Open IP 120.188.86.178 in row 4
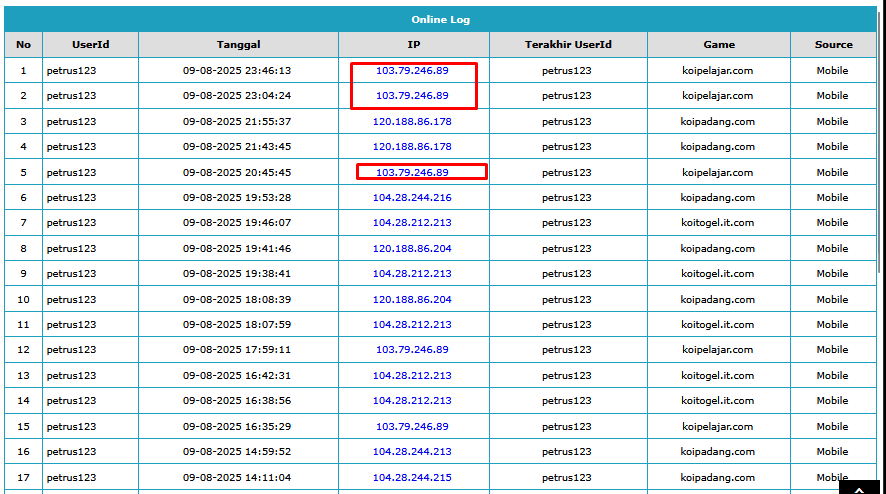Image resolution: width=886 pixels, height=494 pixels. tap(412, 146)
